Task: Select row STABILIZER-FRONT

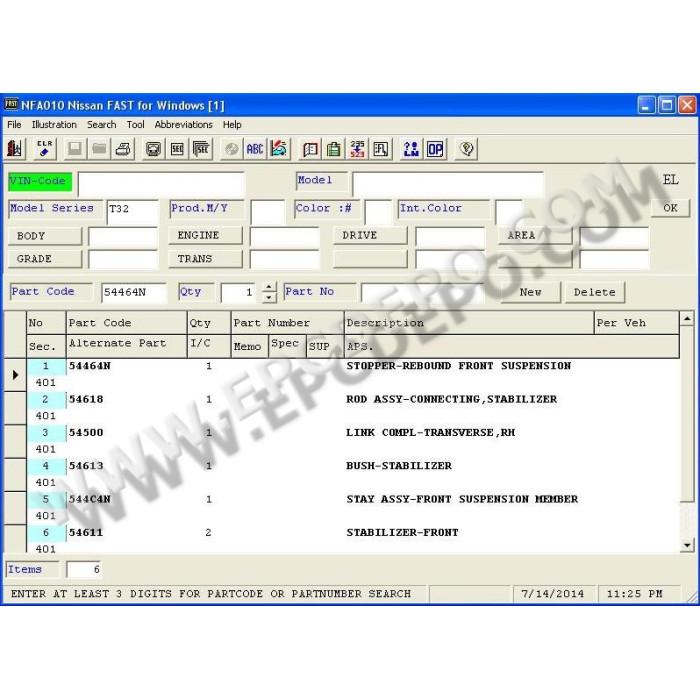Action: pos(353,541)
